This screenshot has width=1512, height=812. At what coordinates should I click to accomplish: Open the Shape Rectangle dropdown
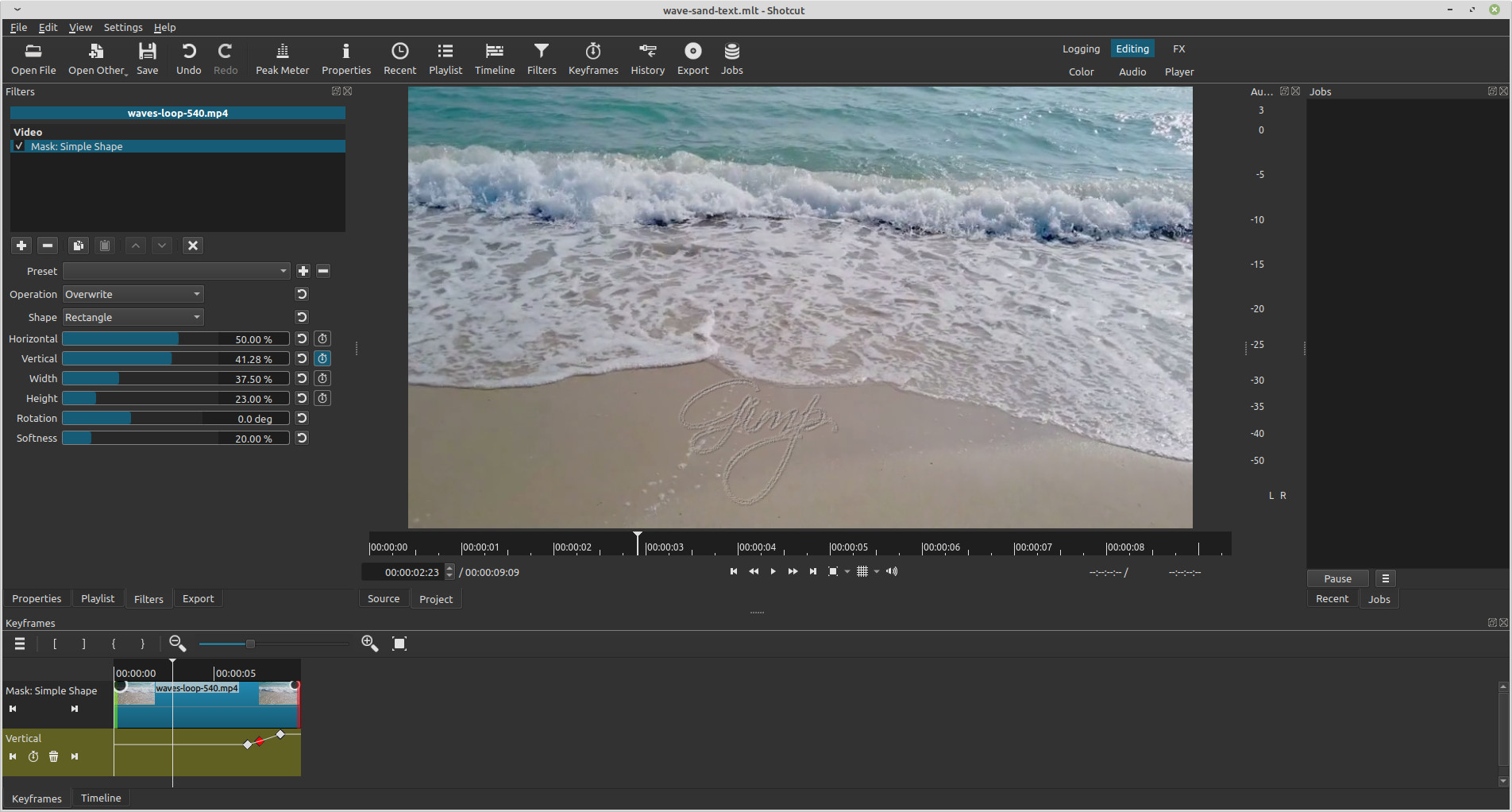[133, 317]
